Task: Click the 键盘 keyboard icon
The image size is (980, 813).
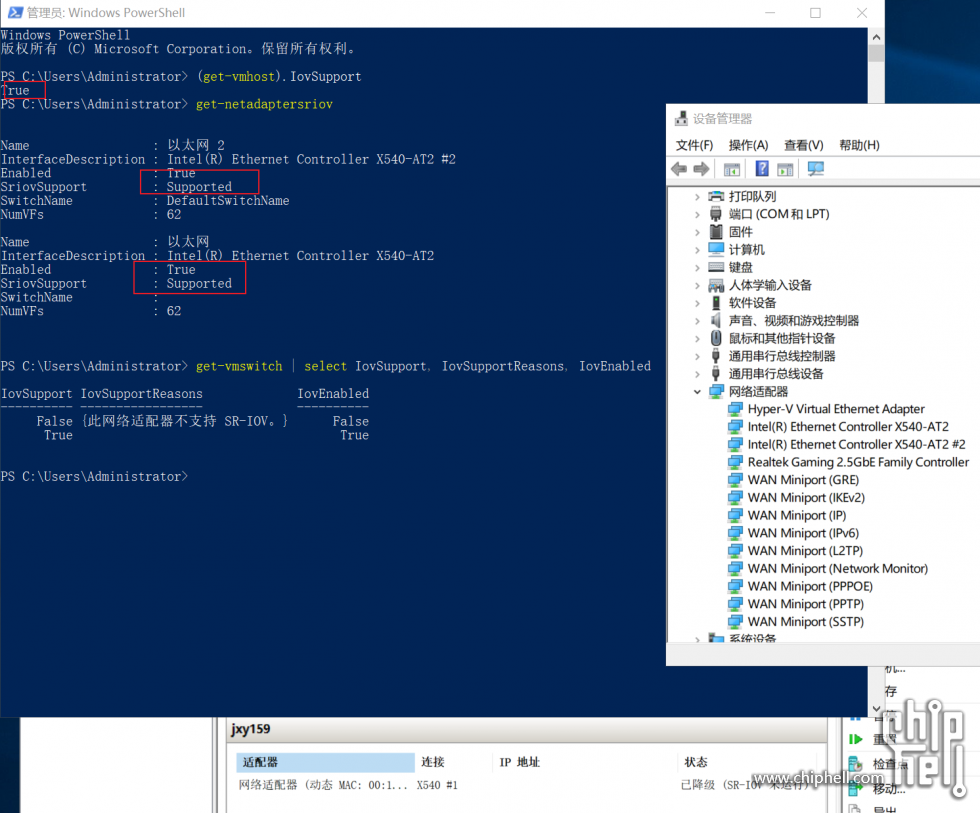Action: [x=716, y=267]
